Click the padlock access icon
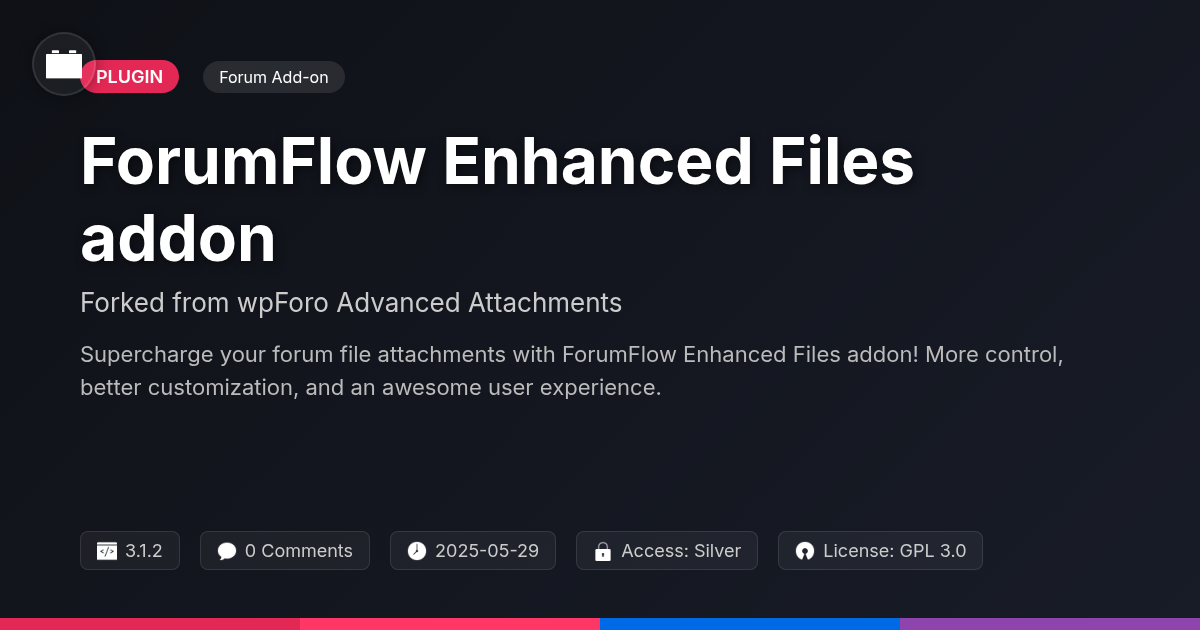 (603, 551)
